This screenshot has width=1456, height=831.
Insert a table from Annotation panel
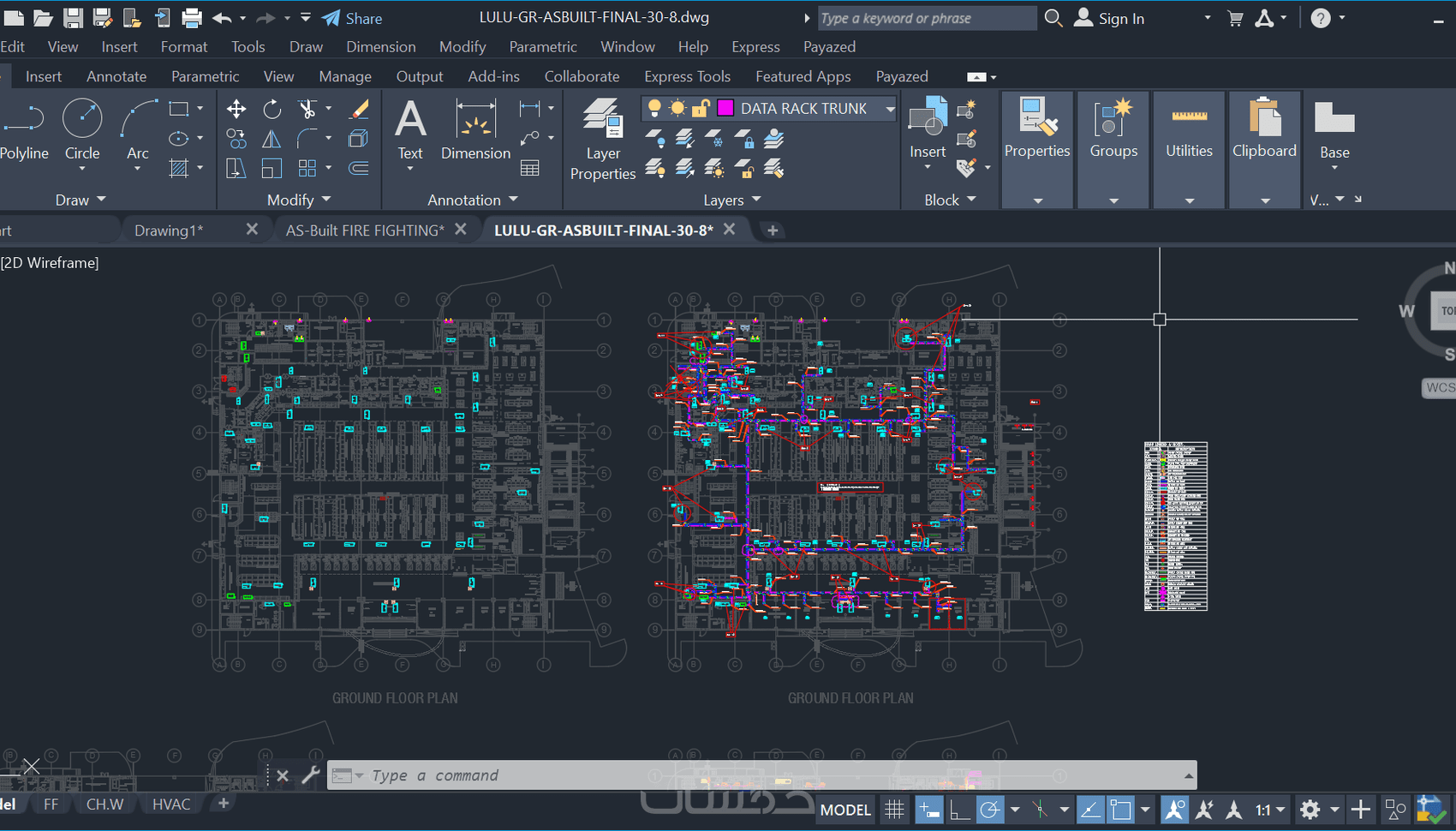click(530, 168)
